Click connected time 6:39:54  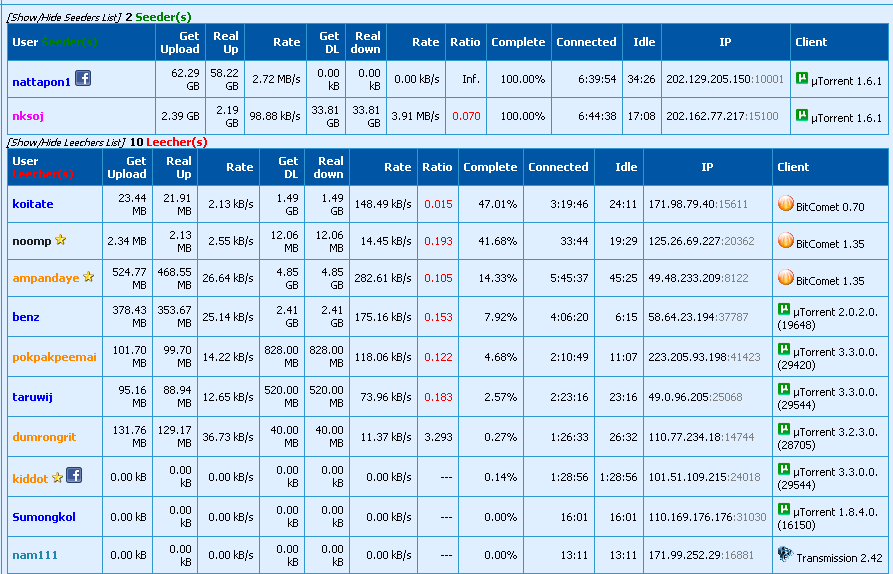coord(597,79)
